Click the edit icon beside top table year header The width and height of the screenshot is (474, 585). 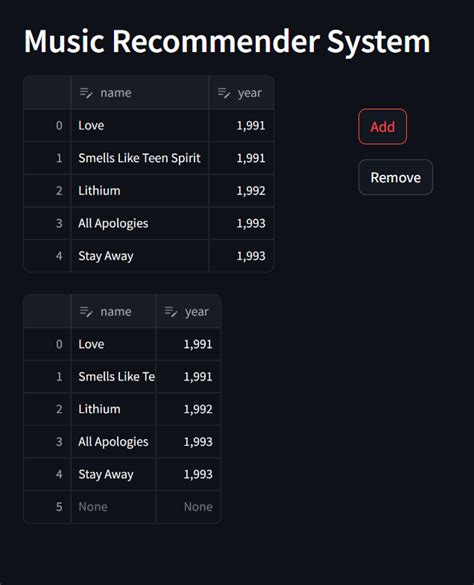[x=224, y=93]
